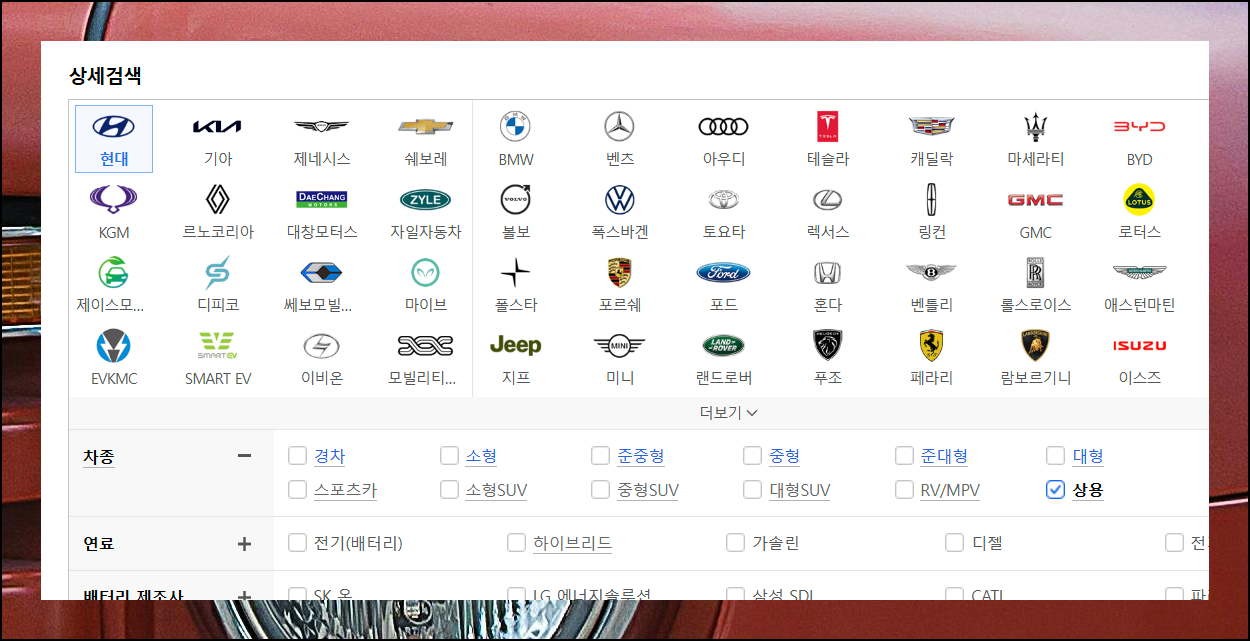Image resolution: width=1250 pixels, height=641 pixels.
Task: Select the GMC red logo
Action: click(x=1035, y=200)
